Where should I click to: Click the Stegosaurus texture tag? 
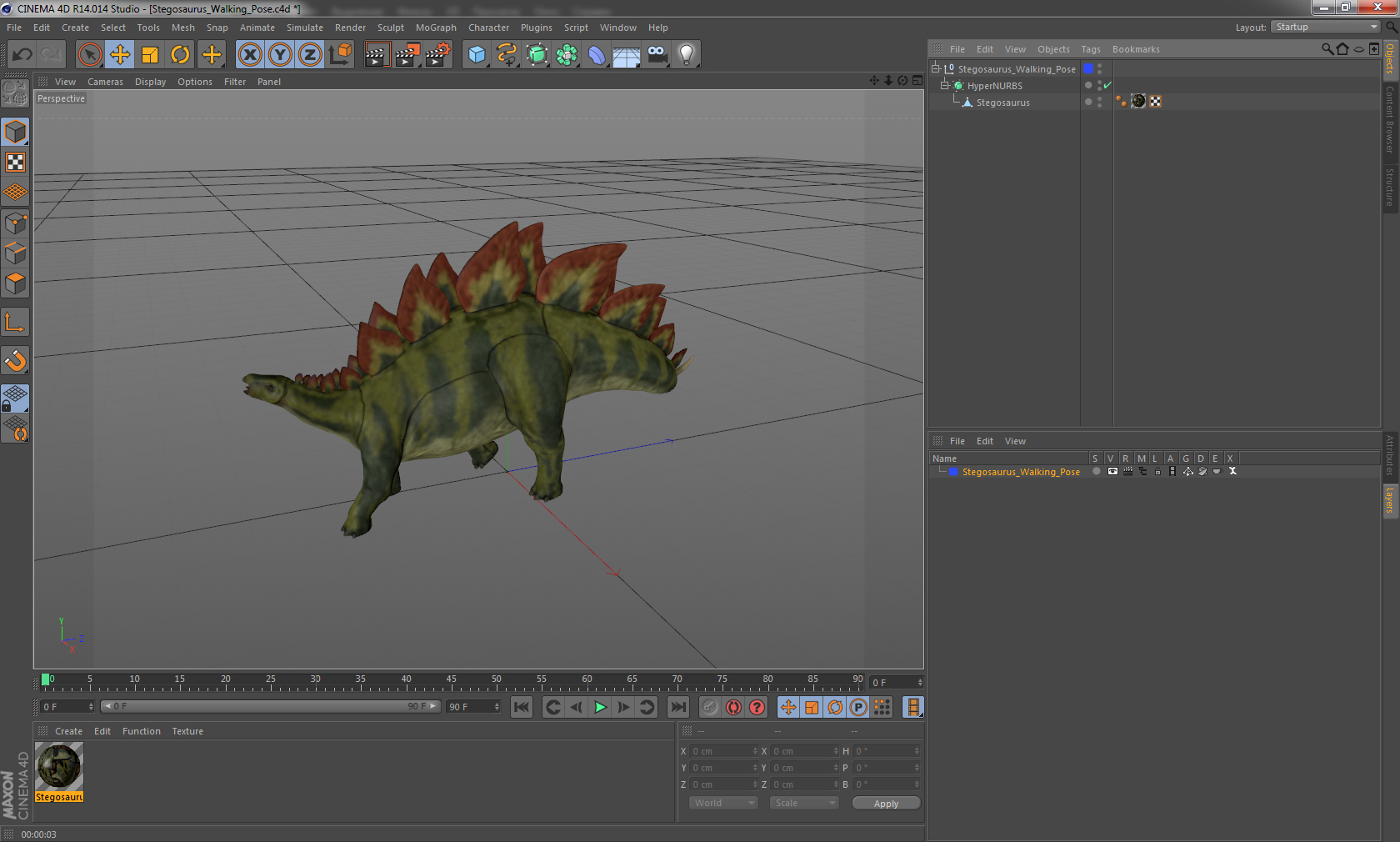pos(1138,102)
